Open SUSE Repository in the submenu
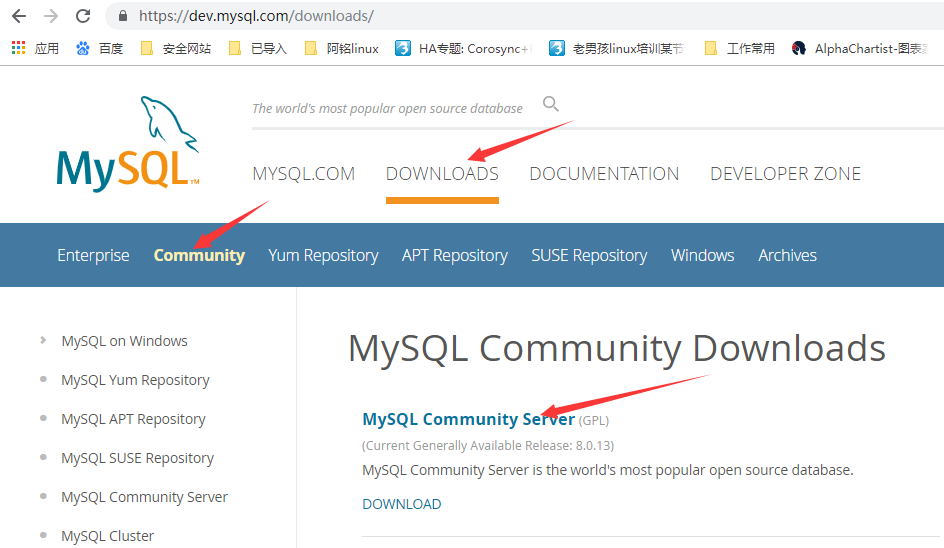Screen dimensions: 944x548 [x=589, y=255]
